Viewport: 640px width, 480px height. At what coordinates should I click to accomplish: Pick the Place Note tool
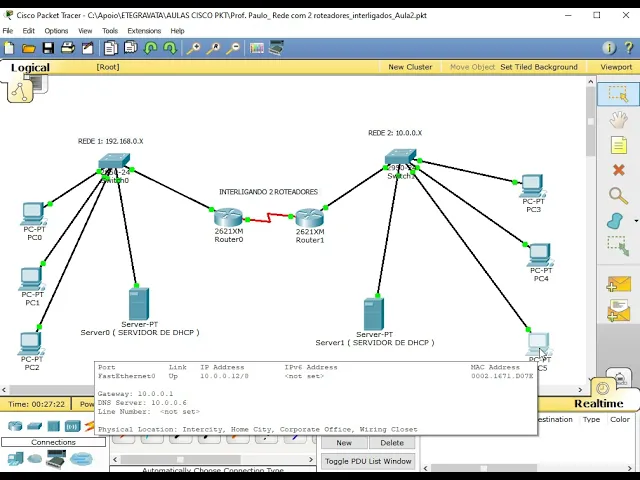coord(618,145)
